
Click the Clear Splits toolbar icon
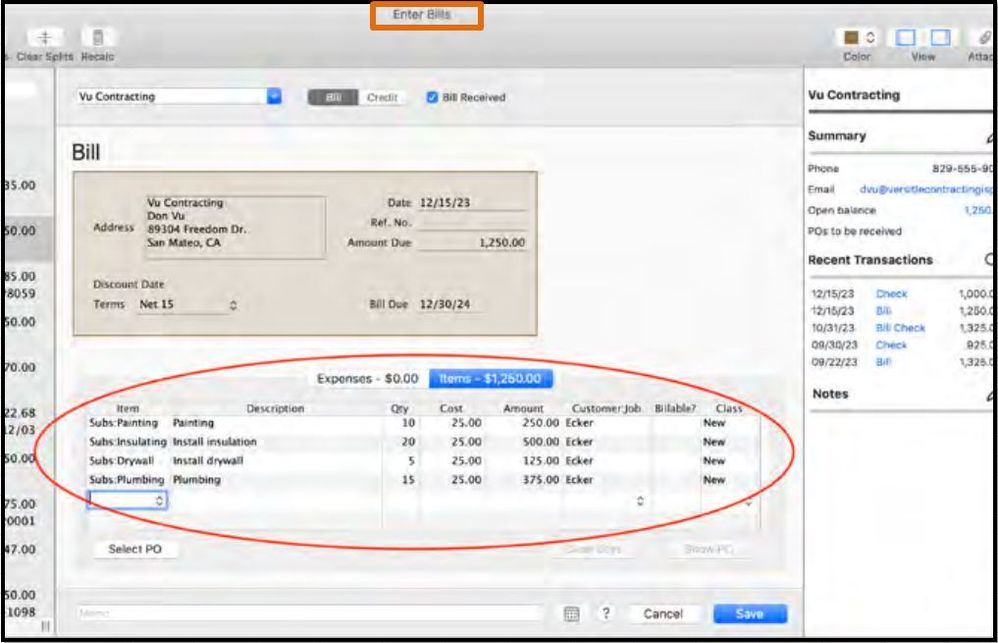pyautogui.click(x=45, y=38)
